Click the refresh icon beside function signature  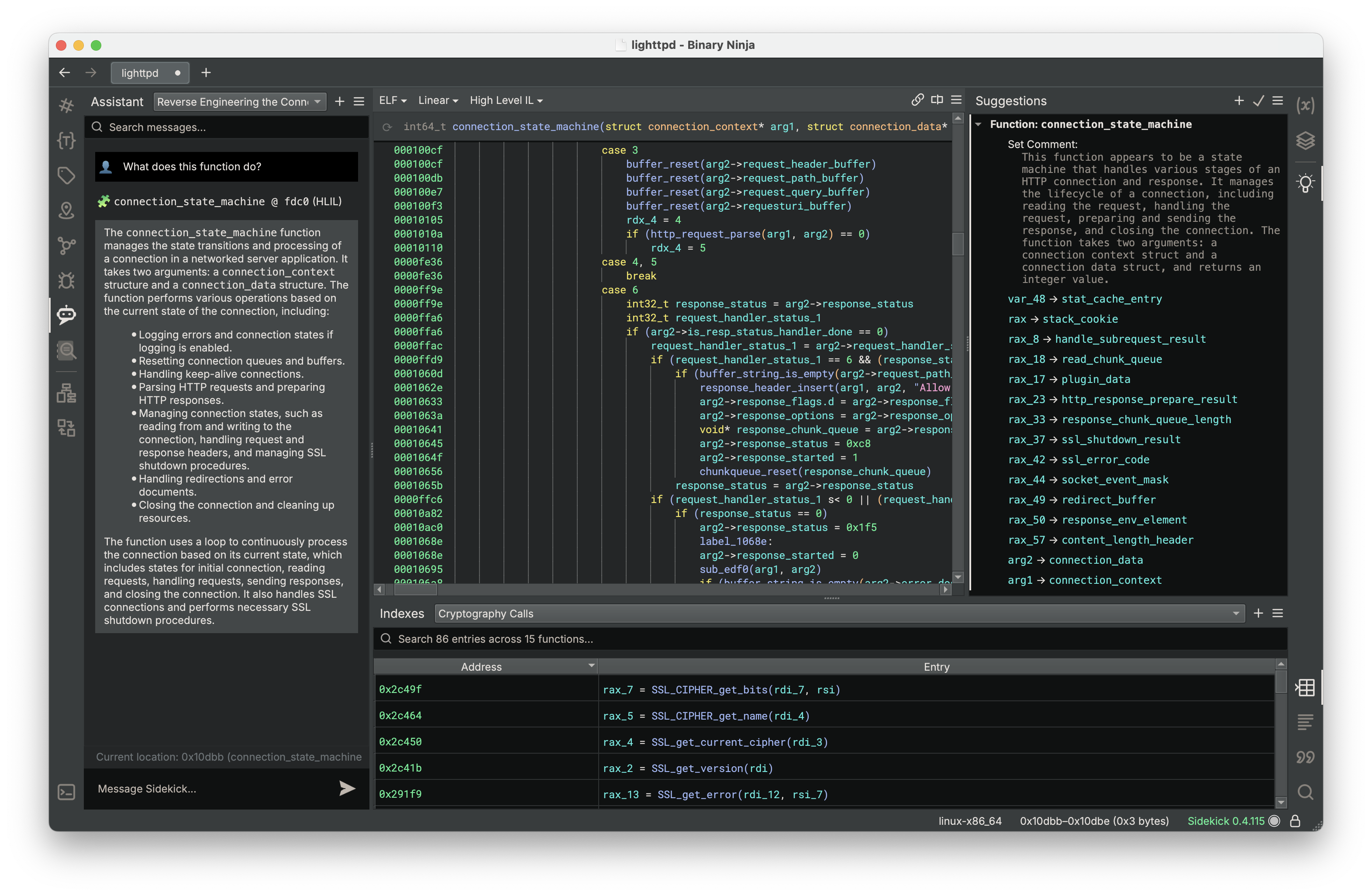(x=387, y=128)
